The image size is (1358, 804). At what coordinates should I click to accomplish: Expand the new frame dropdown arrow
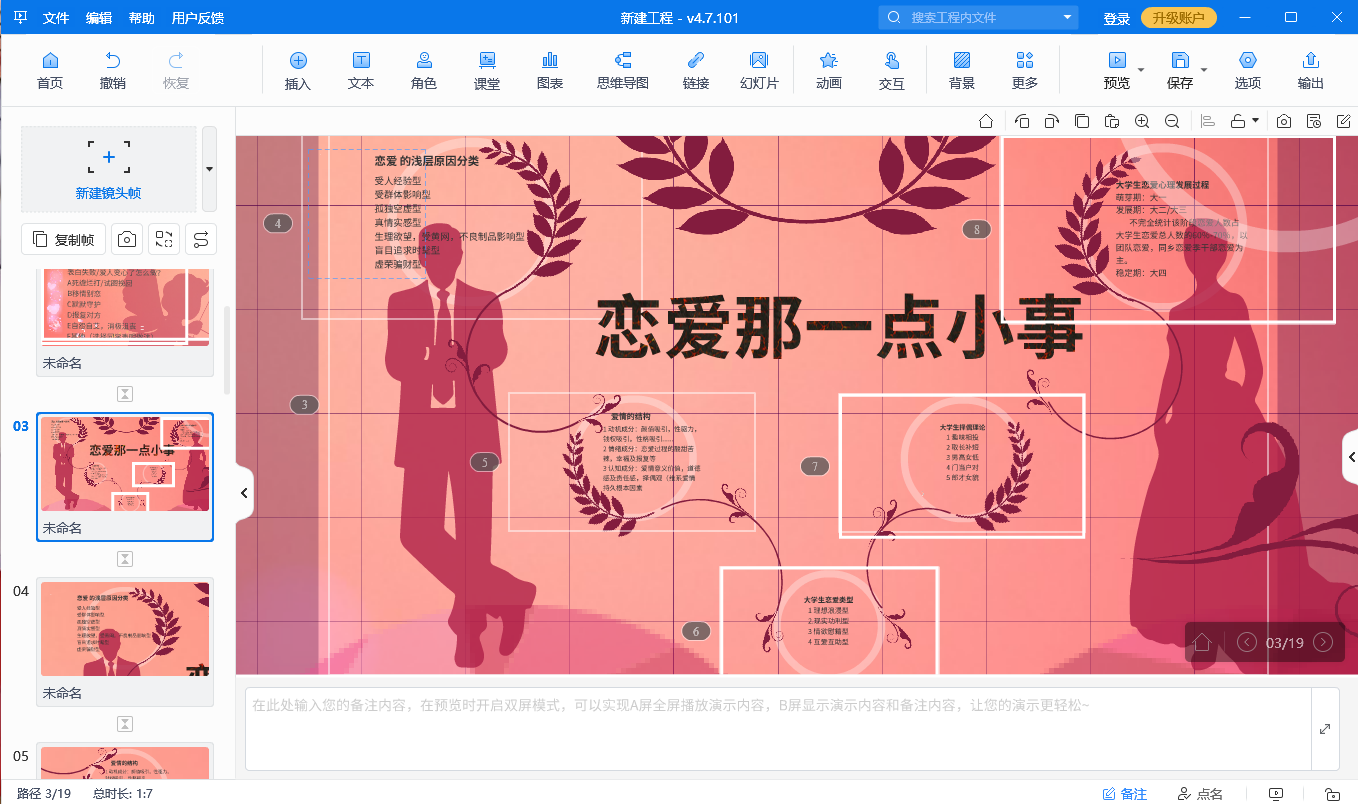(209, 169)
